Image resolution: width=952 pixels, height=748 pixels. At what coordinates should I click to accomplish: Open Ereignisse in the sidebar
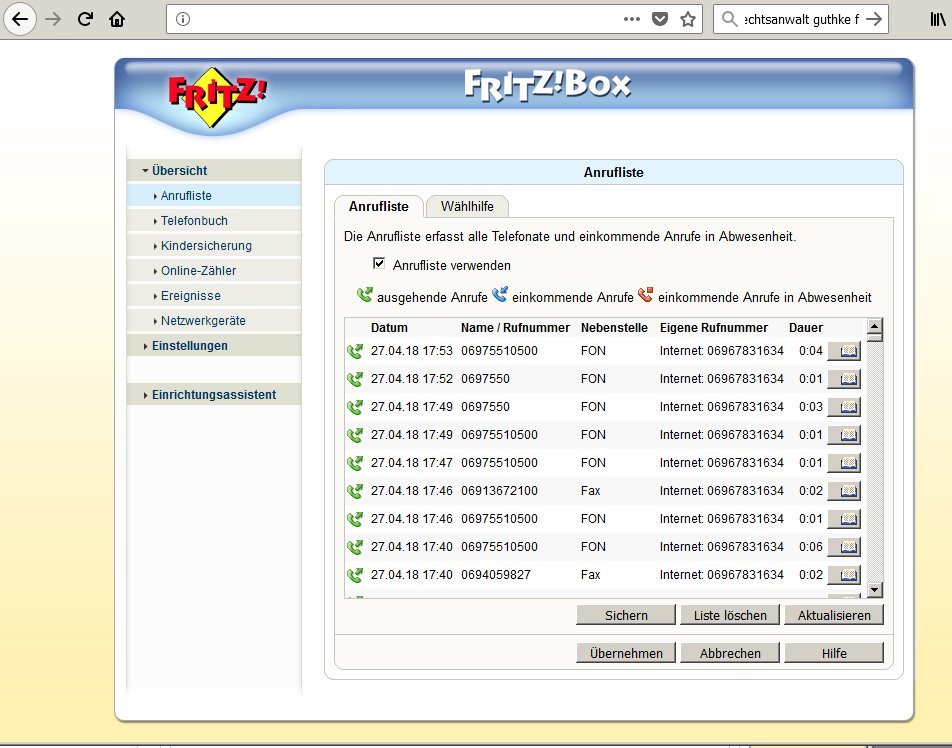tap(214, 296)
